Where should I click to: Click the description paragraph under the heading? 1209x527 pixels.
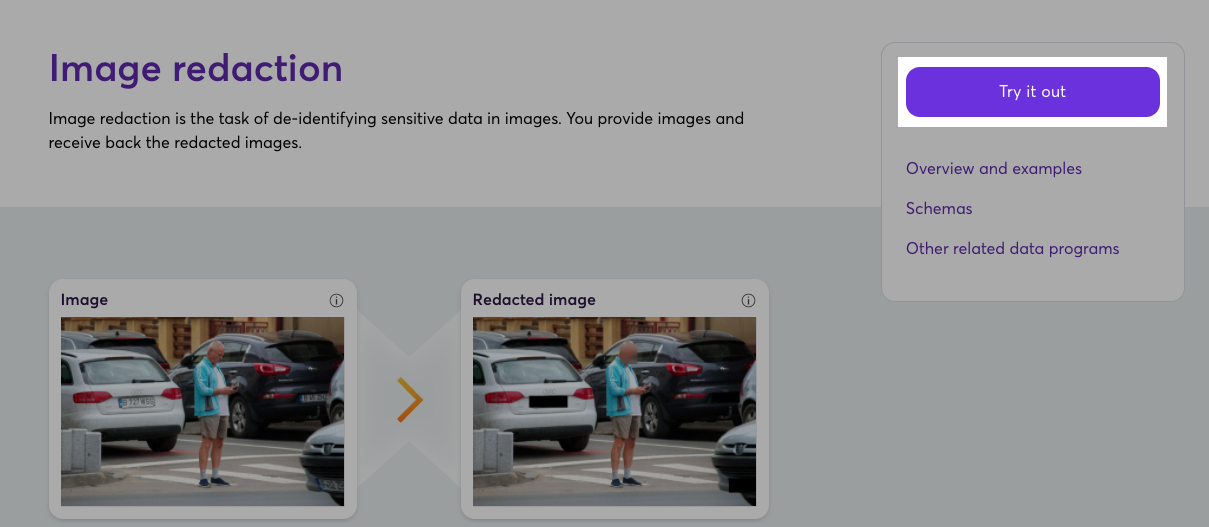tap(396, 131)
